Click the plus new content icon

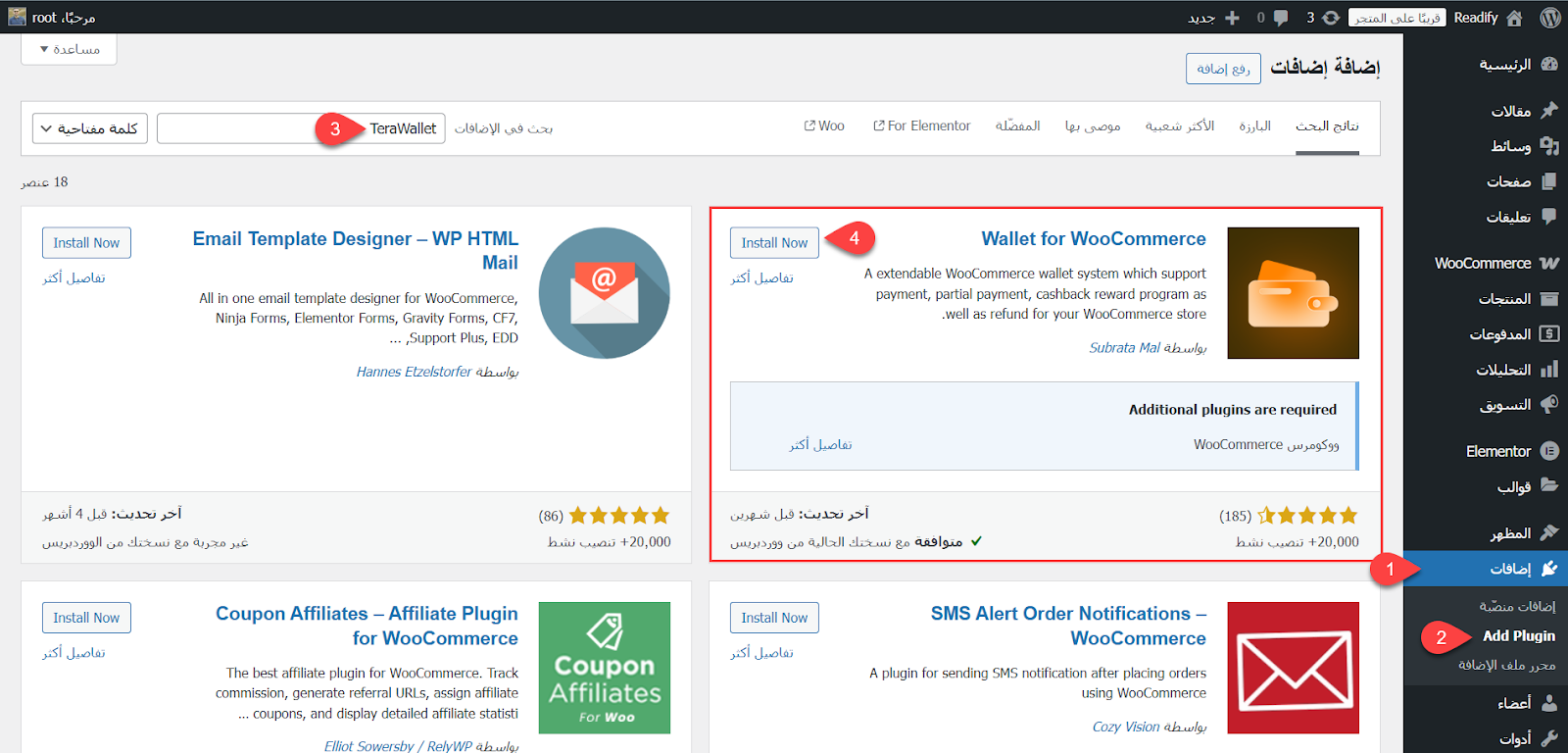[1232, 18]
